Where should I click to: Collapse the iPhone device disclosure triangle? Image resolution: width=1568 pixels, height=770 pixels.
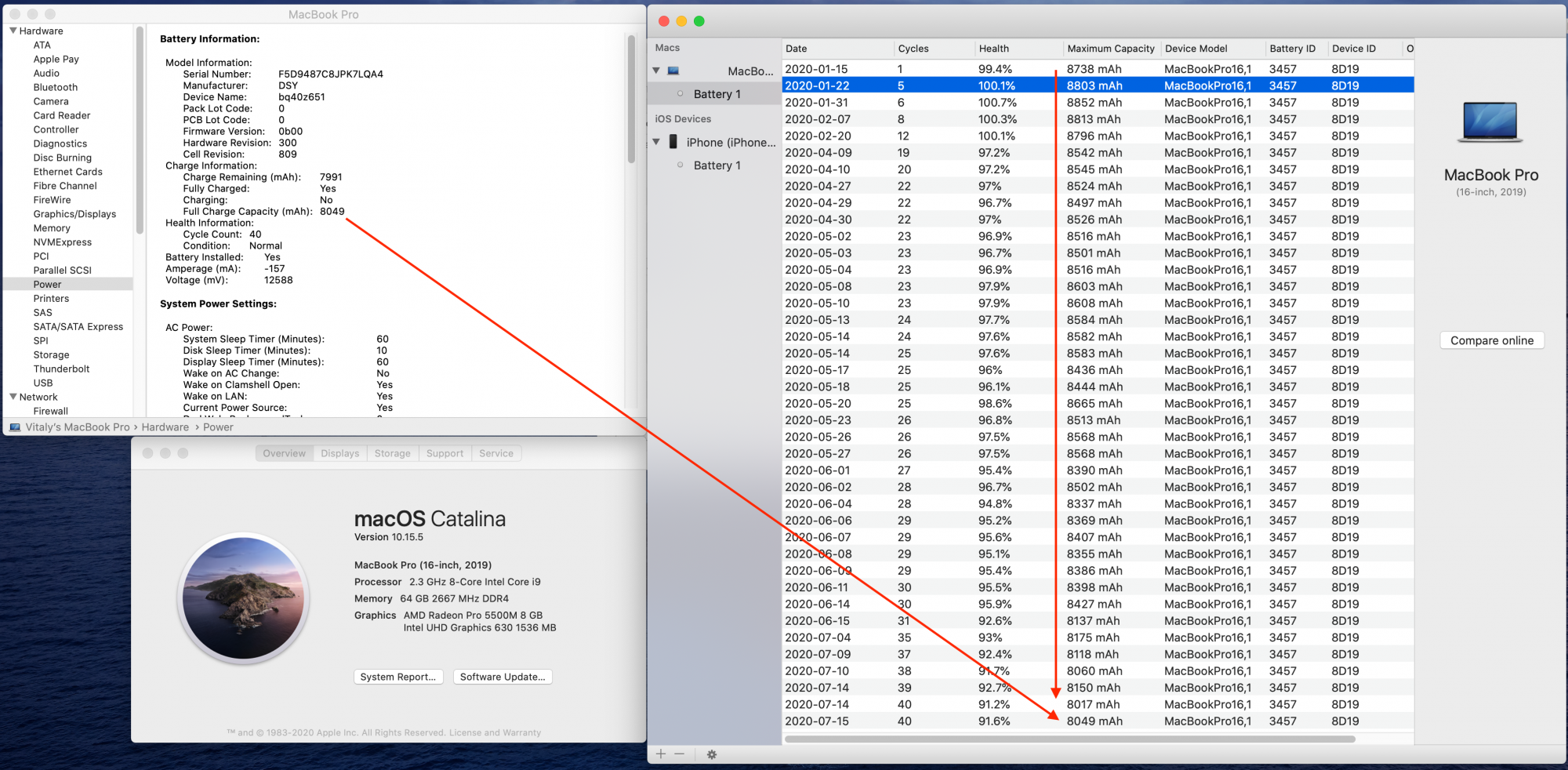(x=656, y=142)
